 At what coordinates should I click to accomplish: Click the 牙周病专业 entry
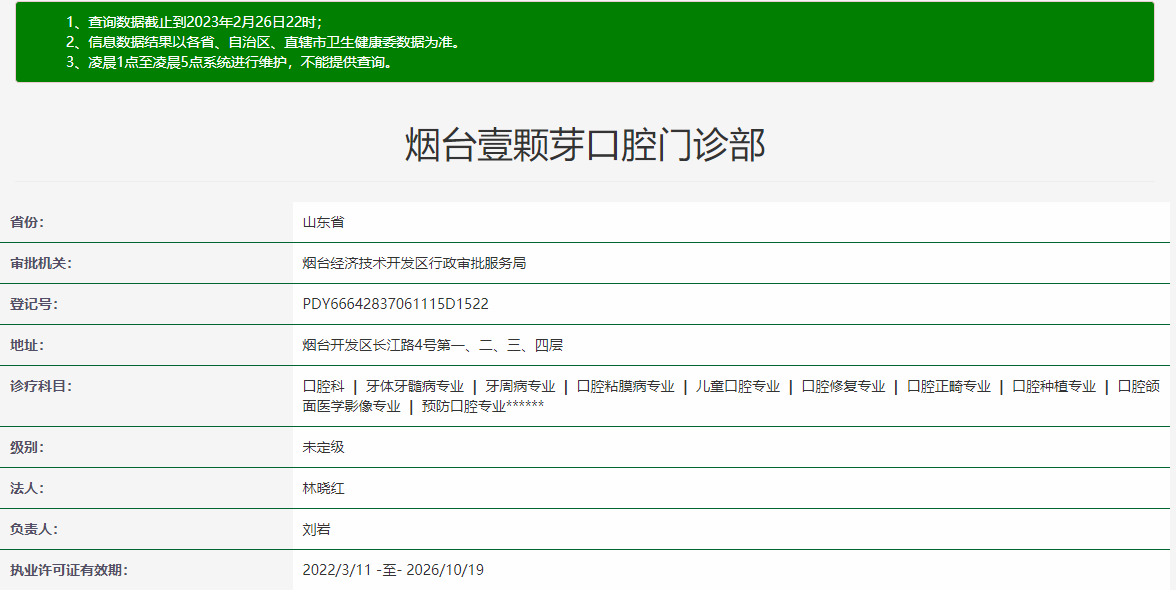[x=520, y=386]
